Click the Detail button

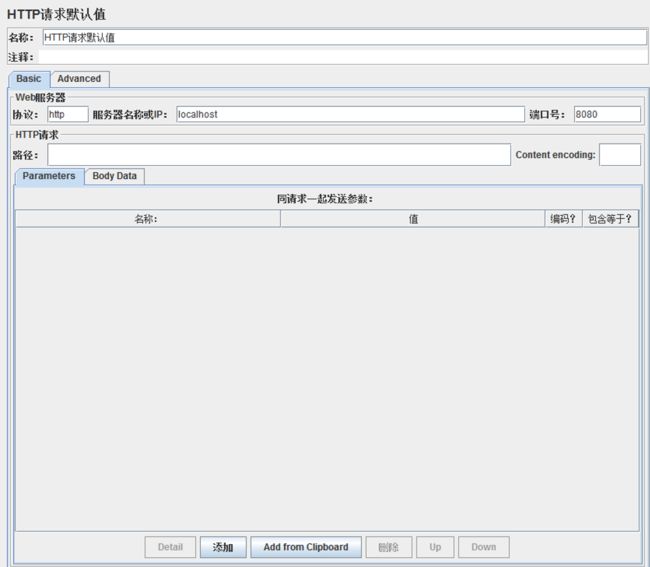(x=170, y=547)
